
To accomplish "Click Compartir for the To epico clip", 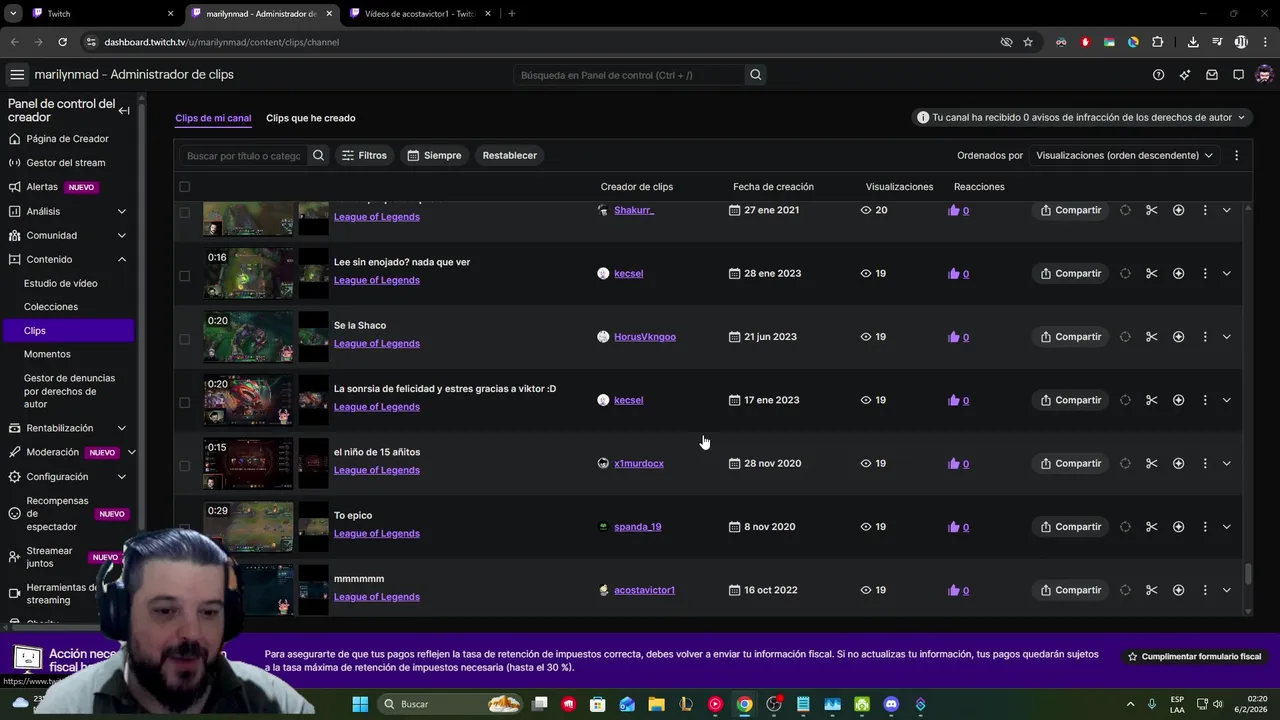I will coord(1070,527).
